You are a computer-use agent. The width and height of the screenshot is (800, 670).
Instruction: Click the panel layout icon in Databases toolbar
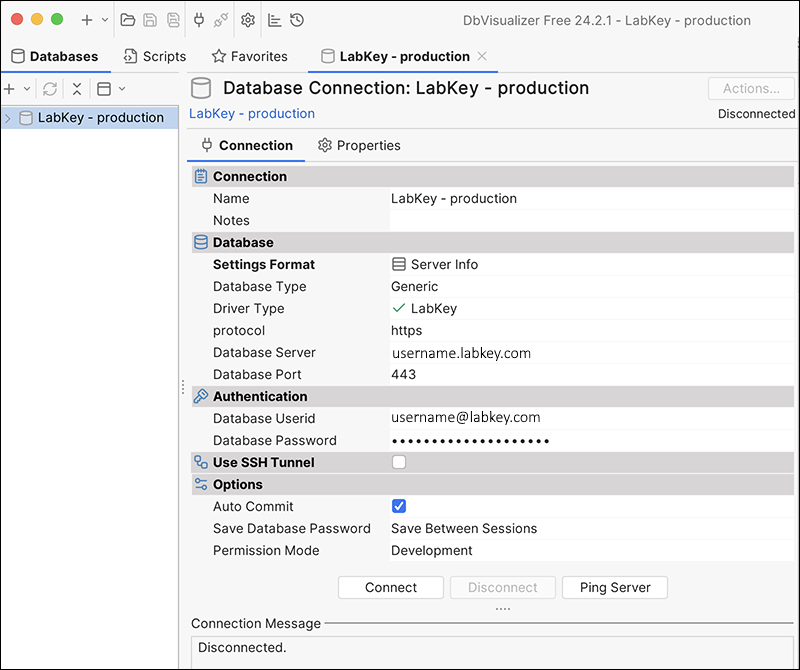pyautogui.click(x=104, y=89)
